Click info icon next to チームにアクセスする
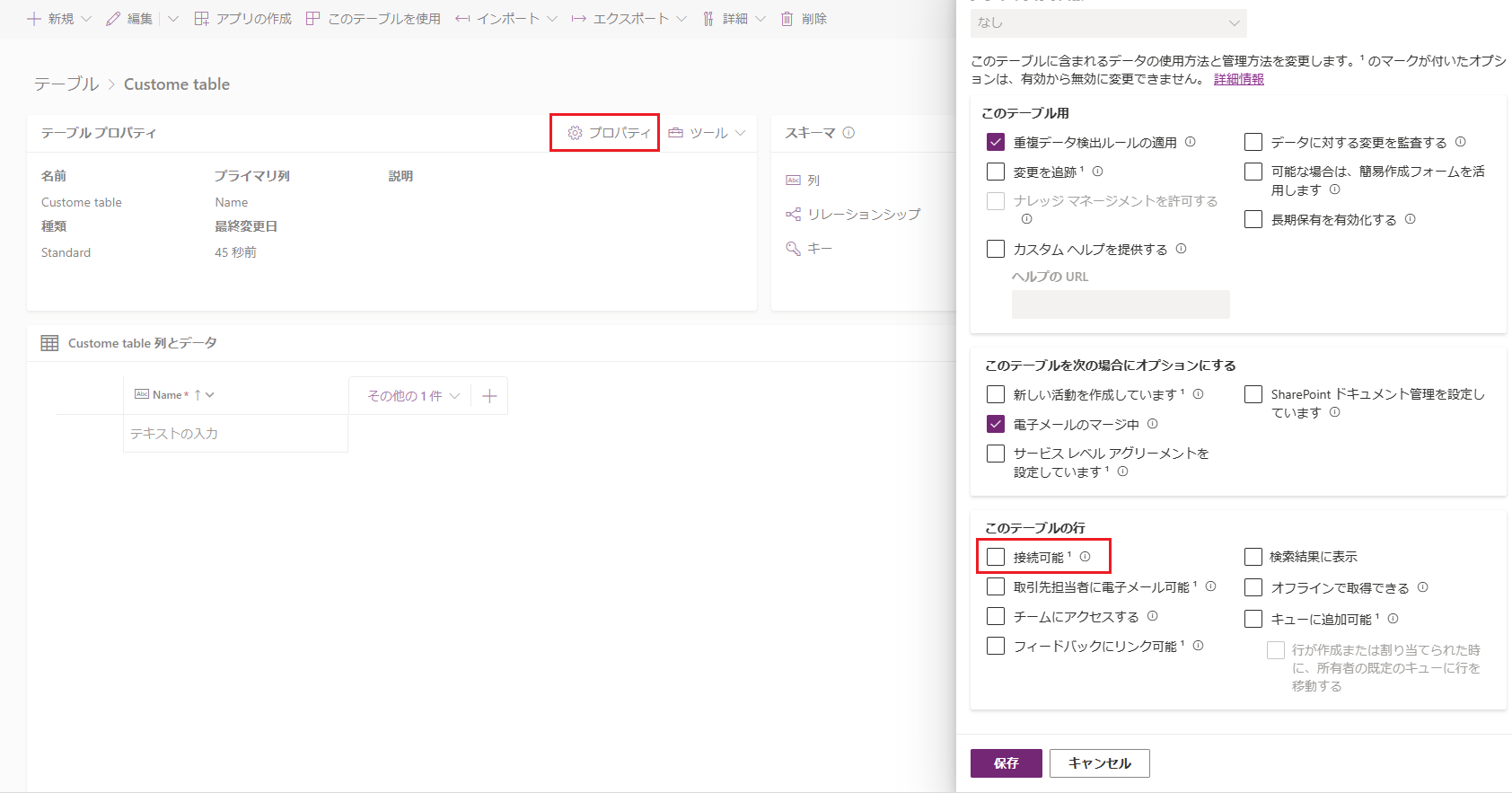 [x=1152, y=616]
